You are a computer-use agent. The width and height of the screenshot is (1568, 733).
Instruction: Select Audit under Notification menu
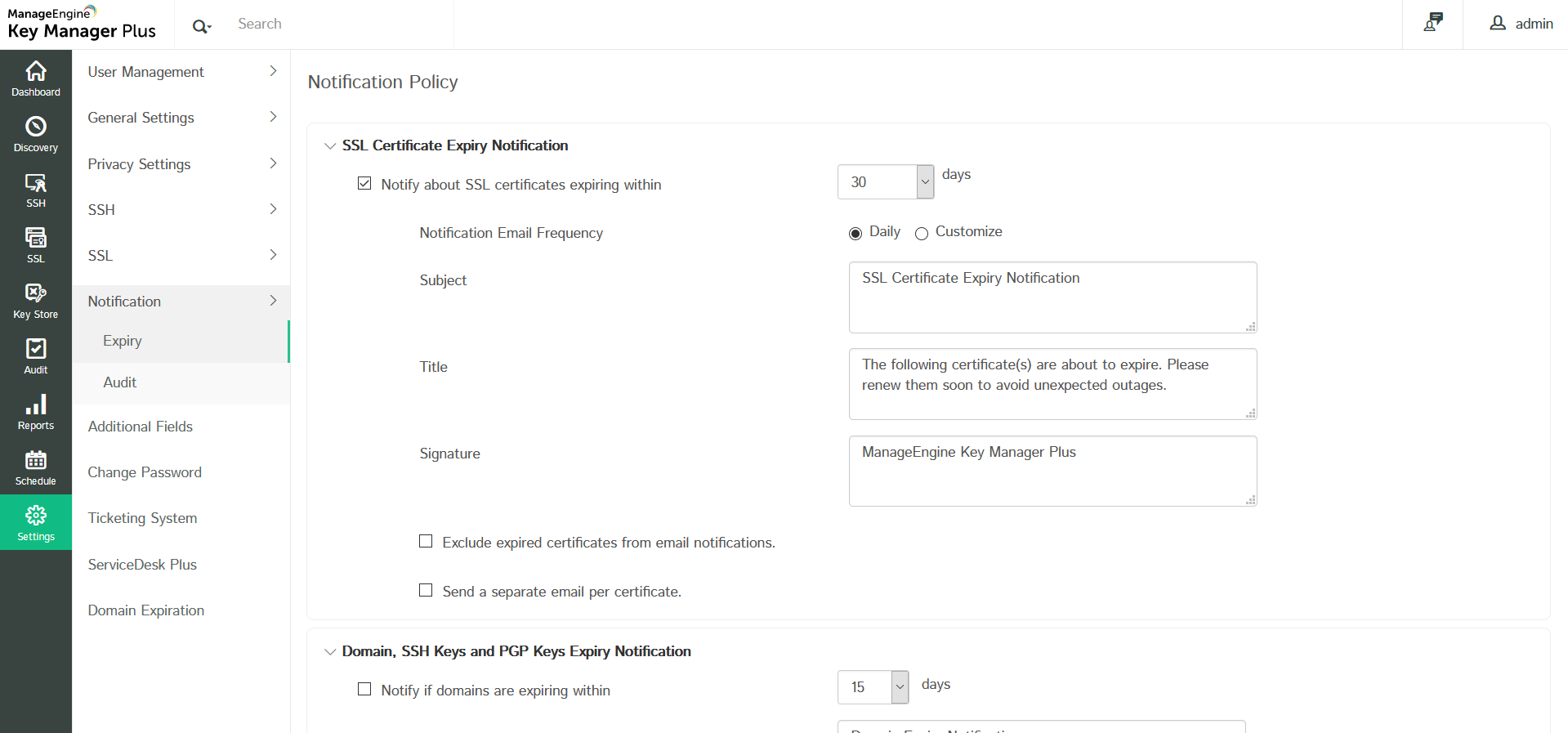pos(120,382)
